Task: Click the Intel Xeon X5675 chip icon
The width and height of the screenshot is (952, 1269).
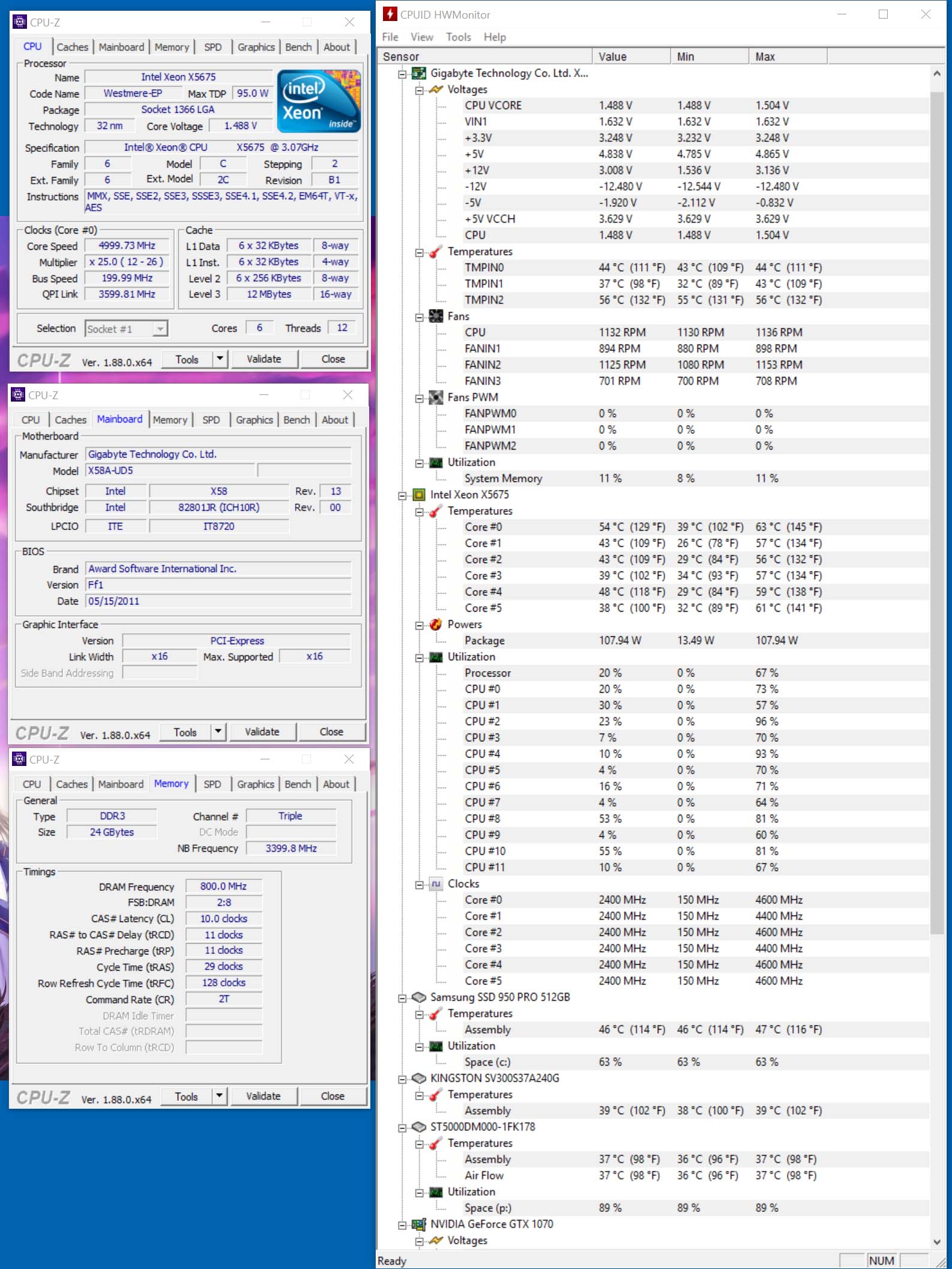Action: pos(419,495)
